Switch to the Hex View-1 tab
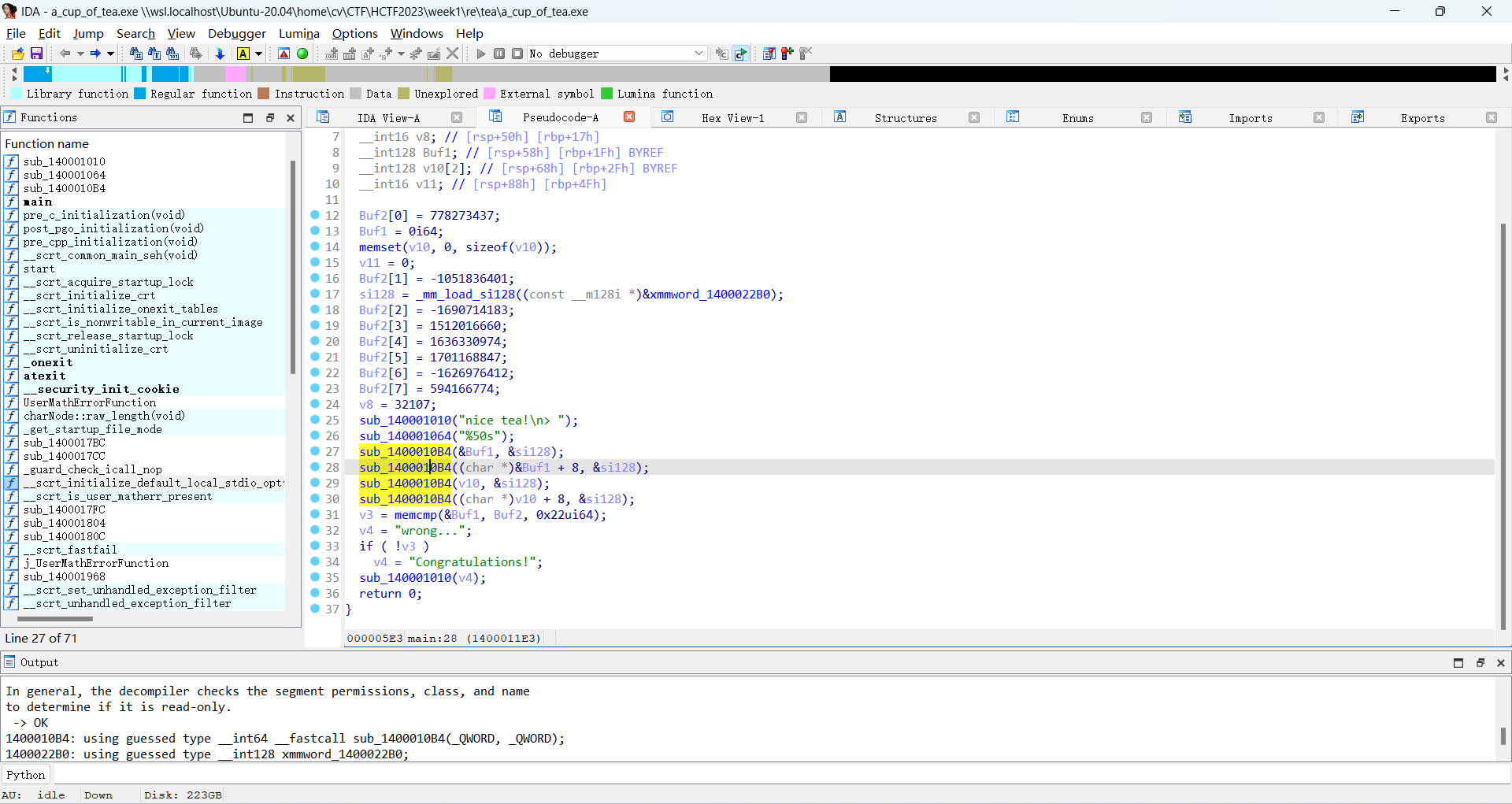Viewport: 1512px width, 804px height. click(x=732, y=118)
